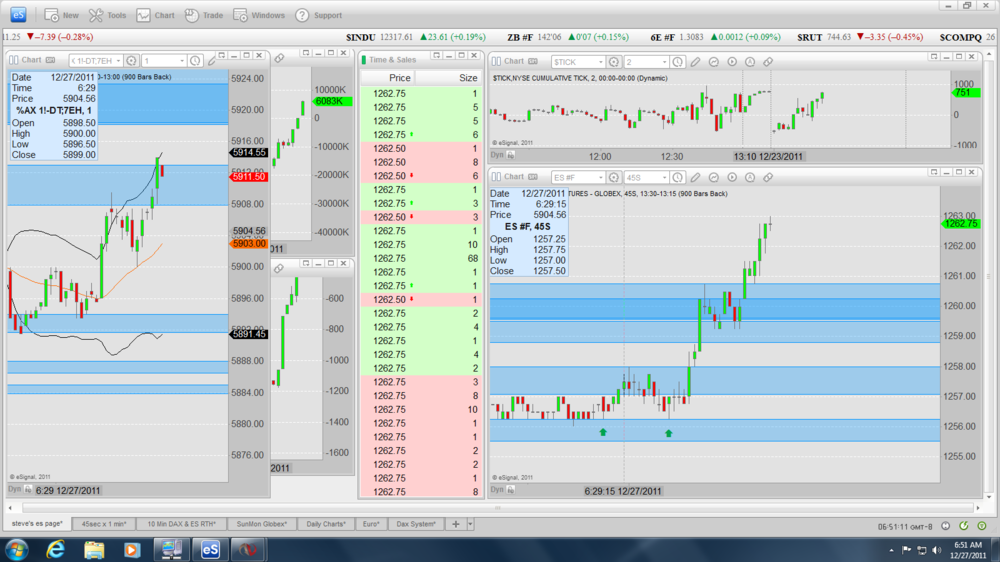Open studies icon in $TICK chart toolbar
This screenshot has height=562, width=1000.
tap(714, 62)
